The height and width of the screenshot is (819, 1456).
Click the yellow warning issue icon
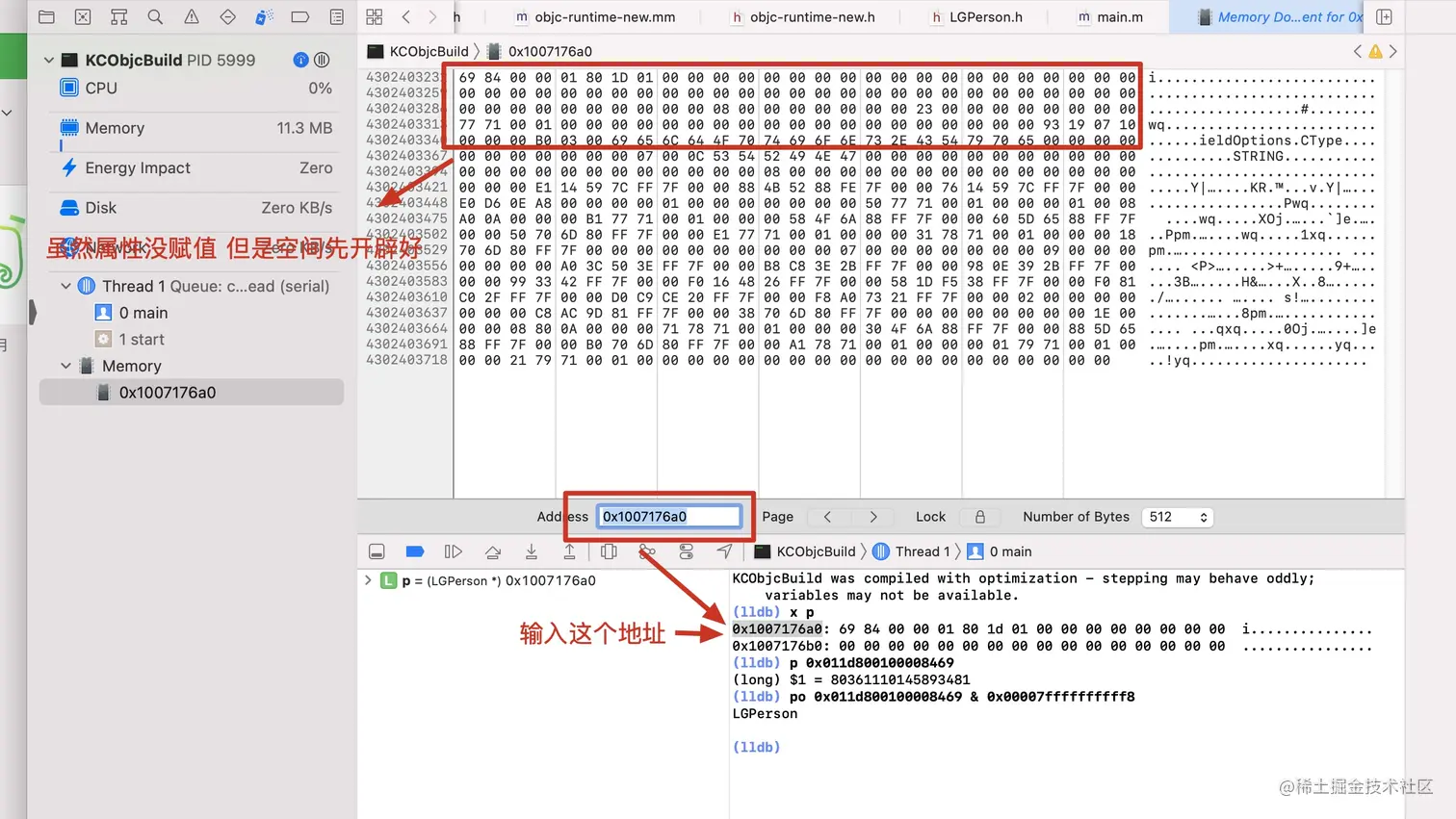(x=1375, y=51)
